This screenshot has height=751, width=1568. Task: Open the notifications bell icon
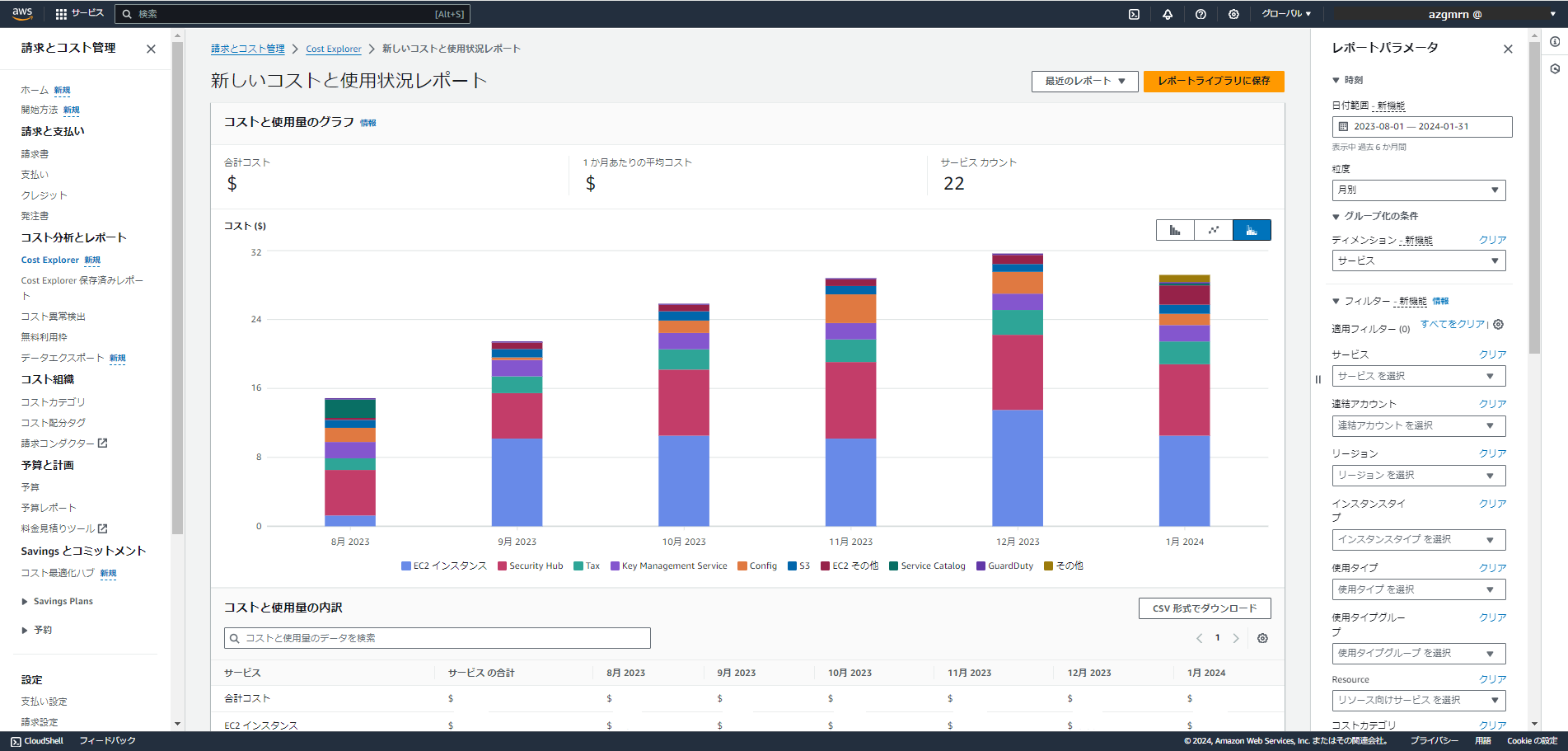1168,14
